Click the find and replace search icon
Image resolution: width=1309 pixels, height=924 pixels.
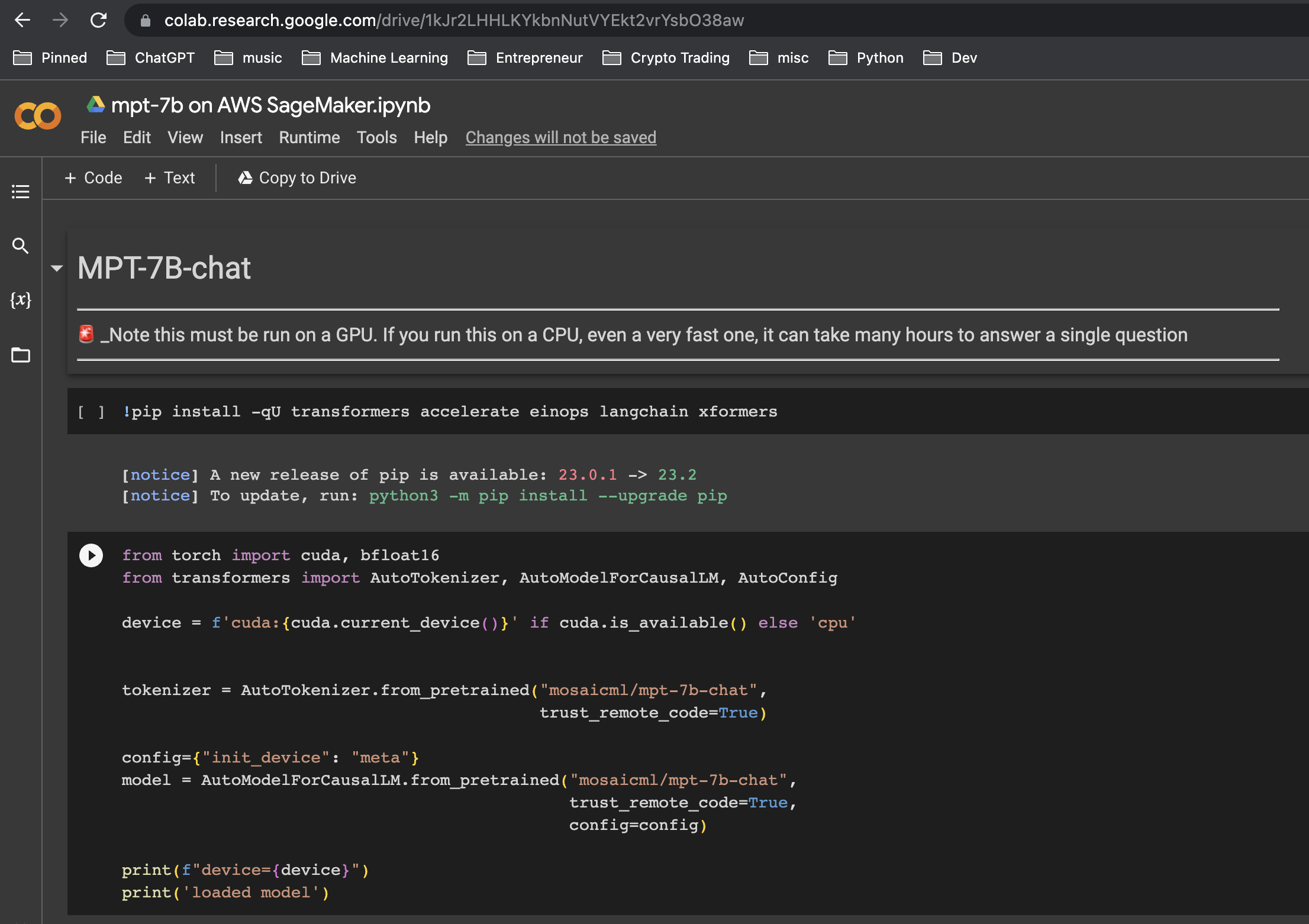click(x=21, y=245)
